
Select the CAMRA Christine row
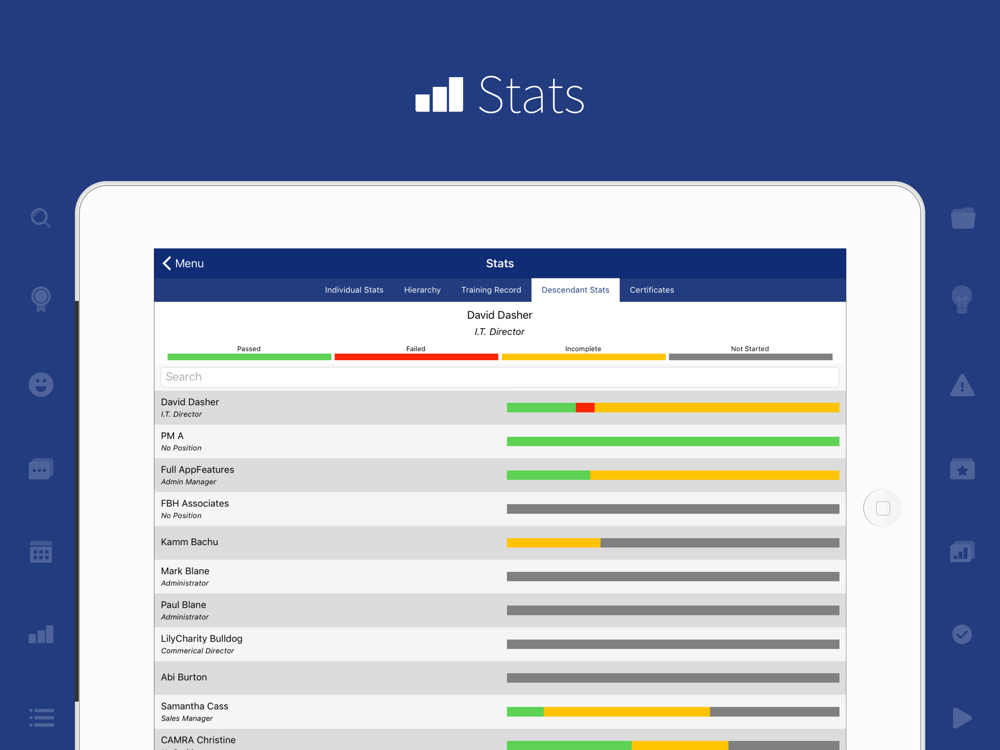(x=500, y=740)
